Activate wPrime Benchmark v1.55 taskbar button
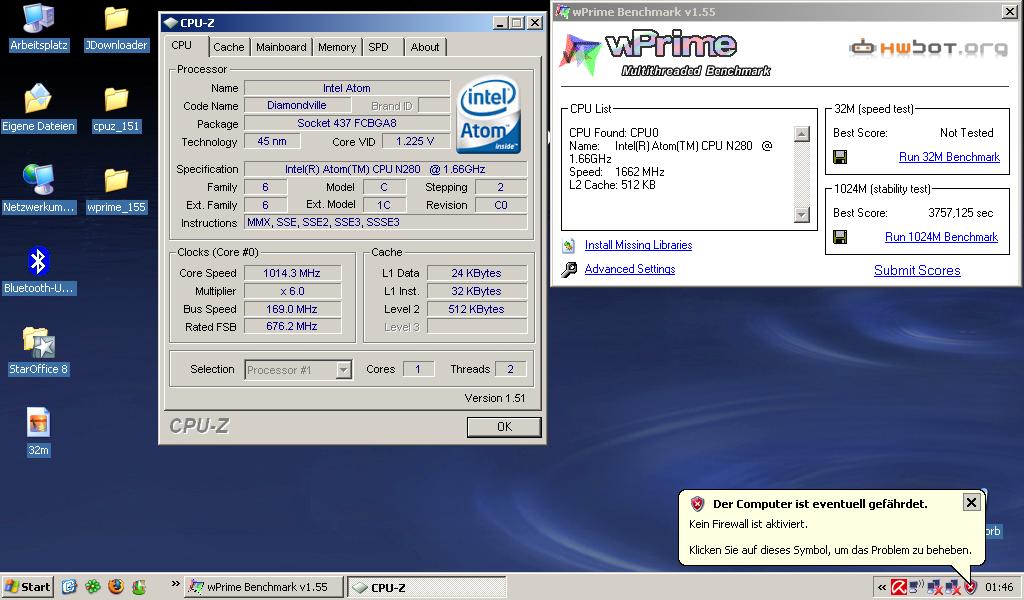Screen dimensions: 1024x600 [263, 587]
